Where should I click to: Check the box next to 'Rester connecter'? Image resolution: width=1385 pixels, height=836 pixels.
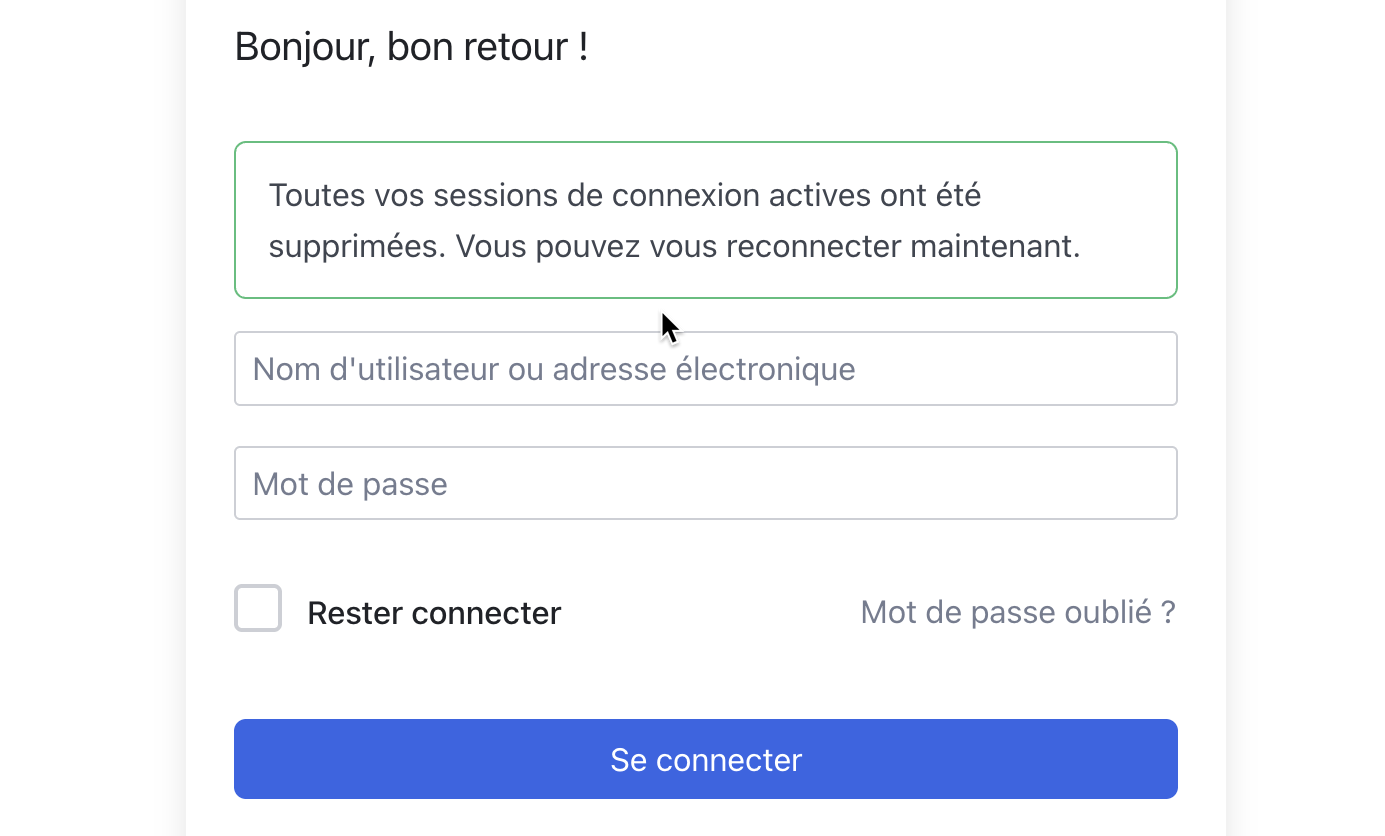click(x=257, y=608)
